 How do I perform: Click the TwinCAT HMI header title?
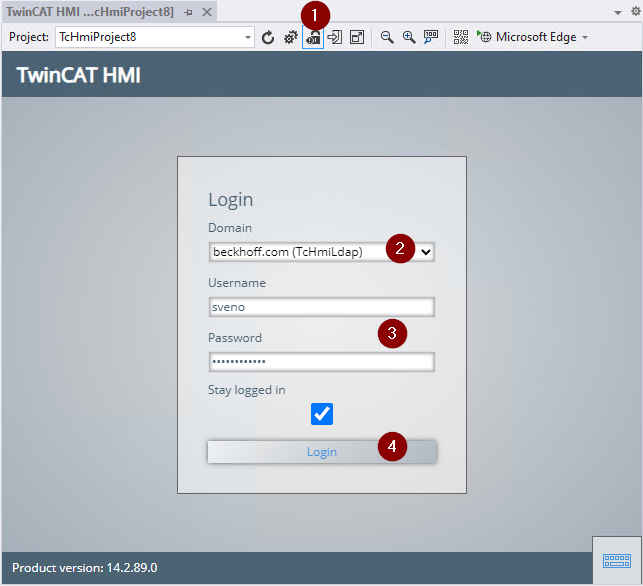coord(78,75)
